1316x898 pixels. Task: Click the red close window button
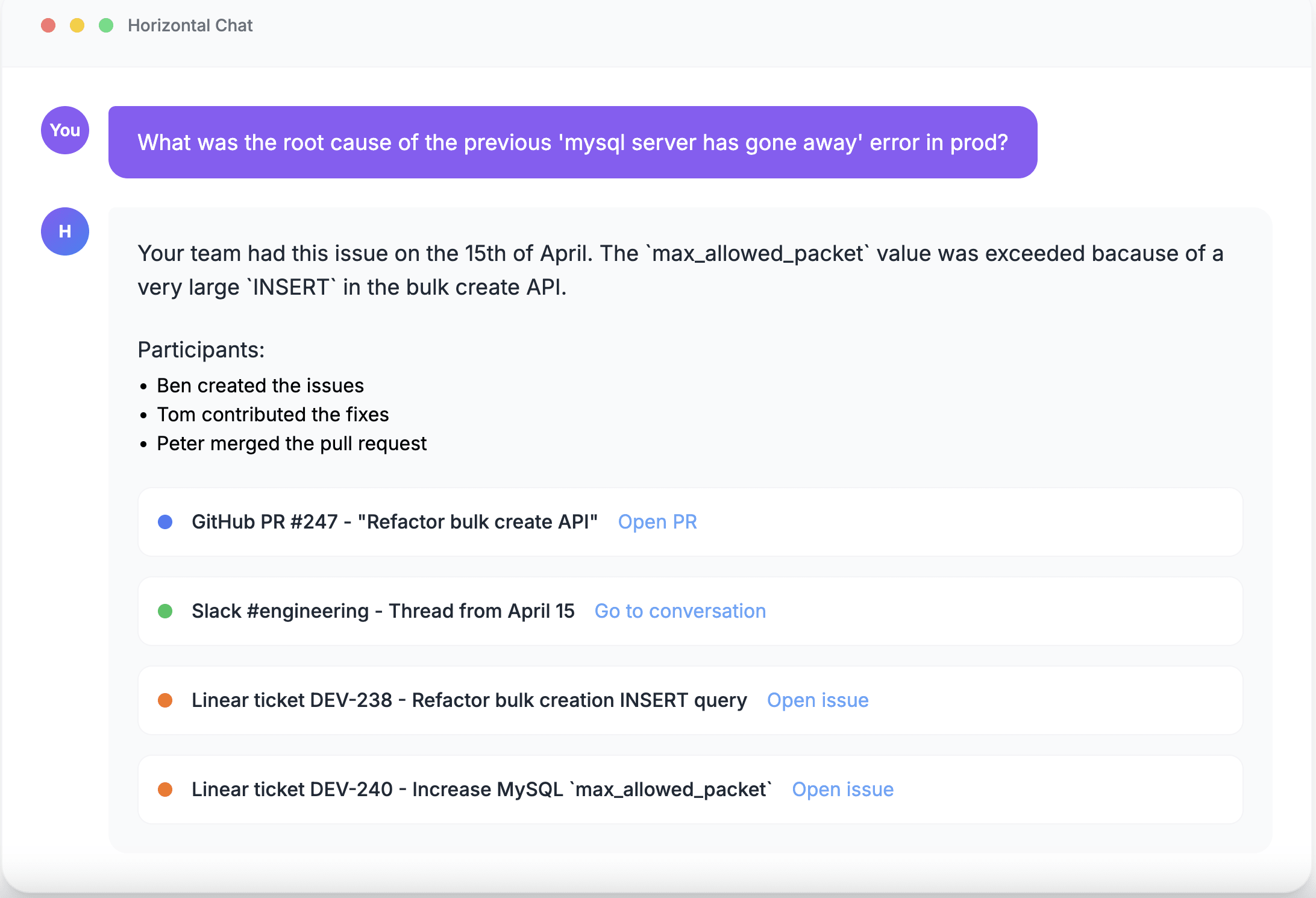click(48, 25)
